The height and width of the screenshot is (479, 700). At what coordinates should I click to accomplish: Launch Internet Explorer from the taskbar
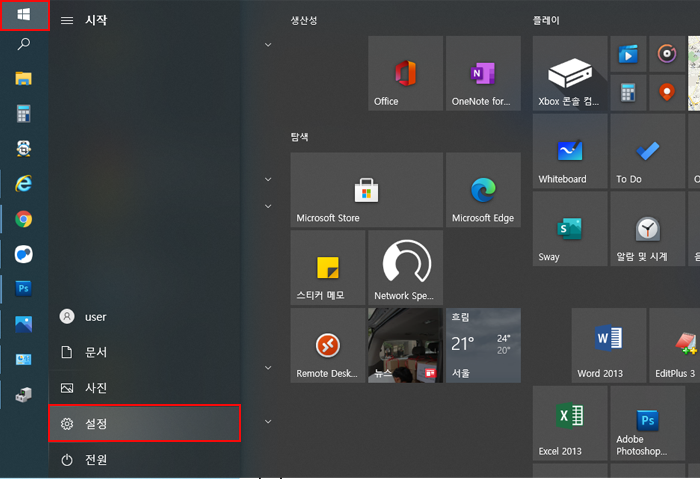click(x=24, y=183)
